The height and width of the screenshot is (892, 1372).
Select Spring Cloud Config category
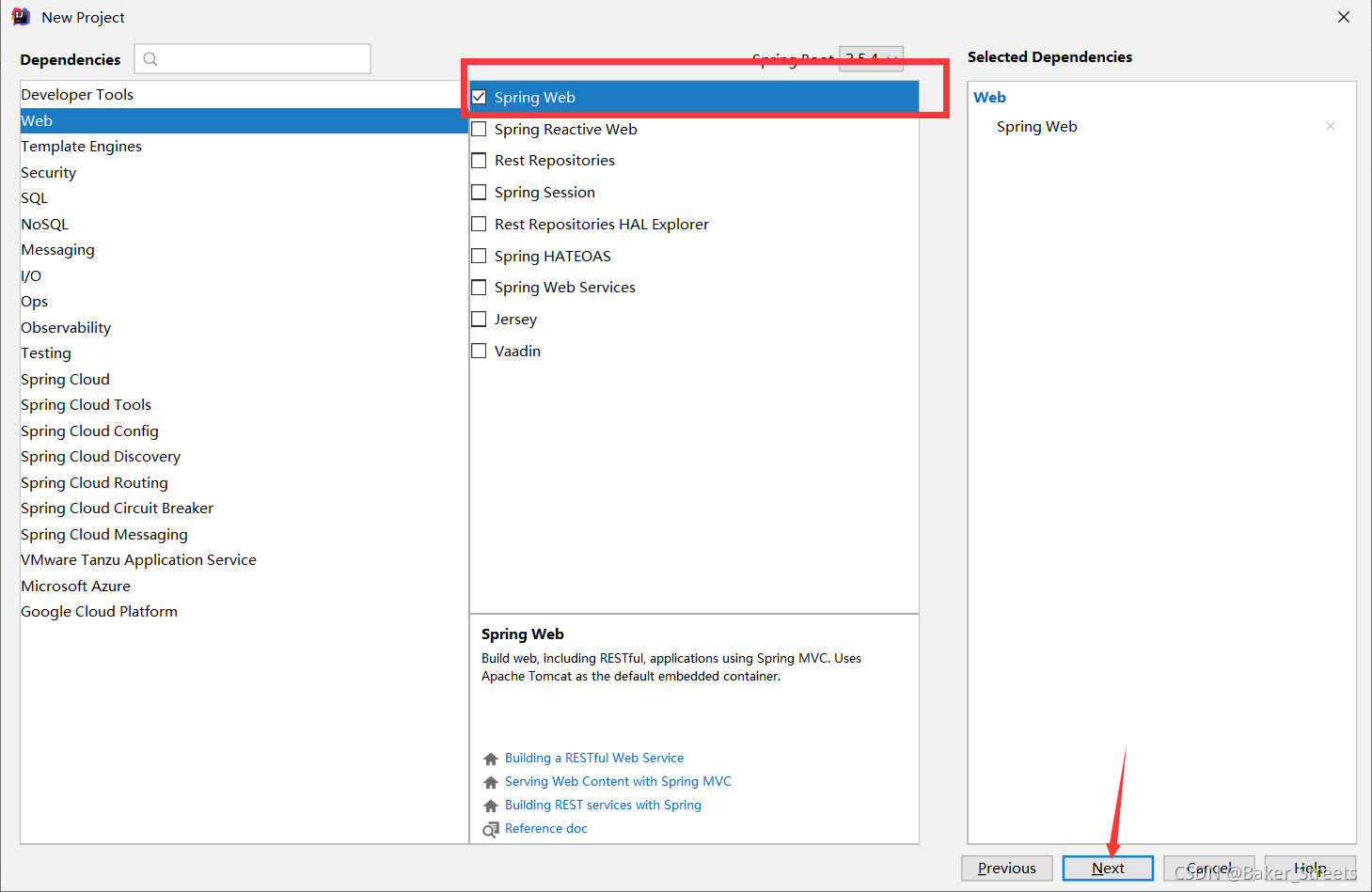(x=244, y=430)
